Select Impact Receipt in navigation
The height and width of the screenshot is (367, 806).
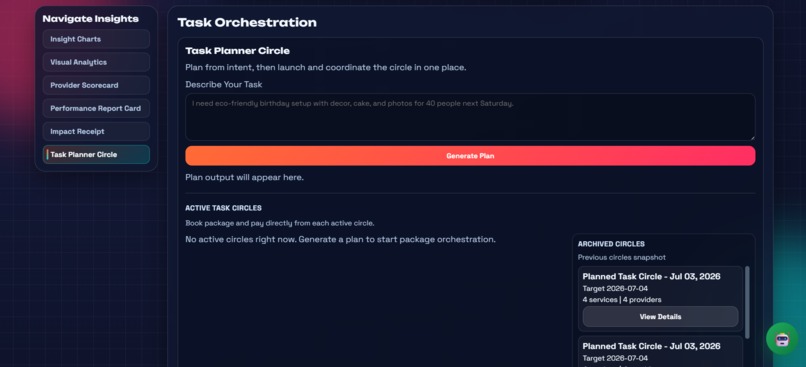tap(96, 132)
